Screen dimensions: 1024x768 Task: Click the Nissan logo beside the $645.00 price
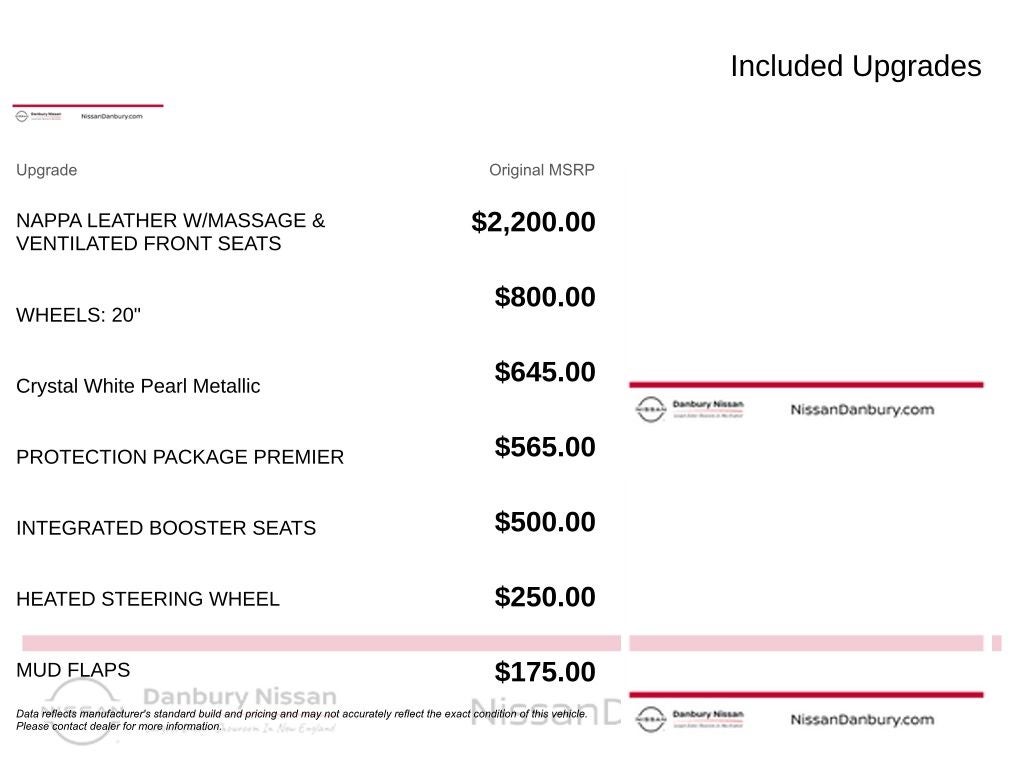click(x=650, y=409)
